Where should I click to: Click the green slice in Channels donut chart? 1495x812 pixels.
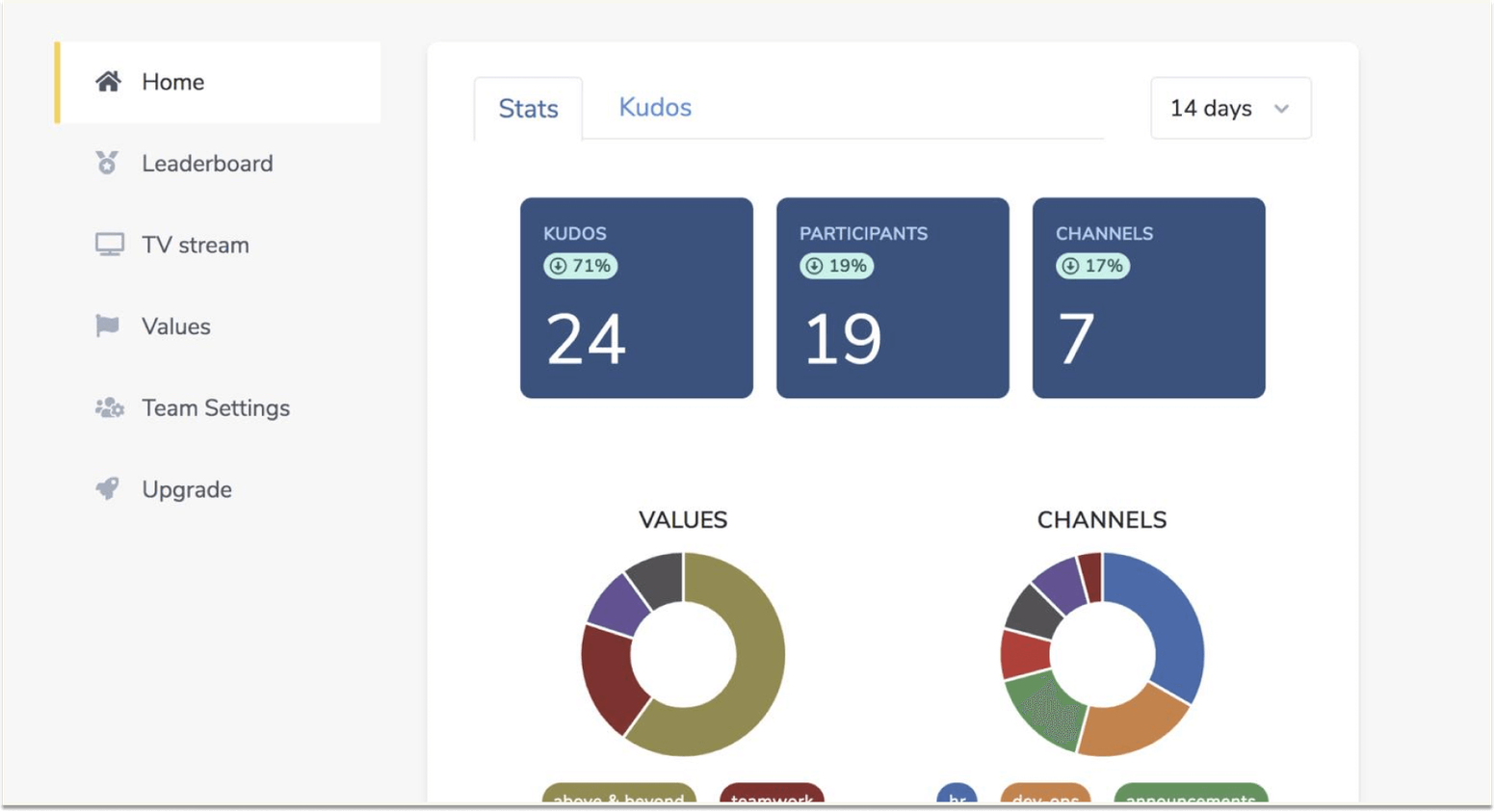[1047, 711]
